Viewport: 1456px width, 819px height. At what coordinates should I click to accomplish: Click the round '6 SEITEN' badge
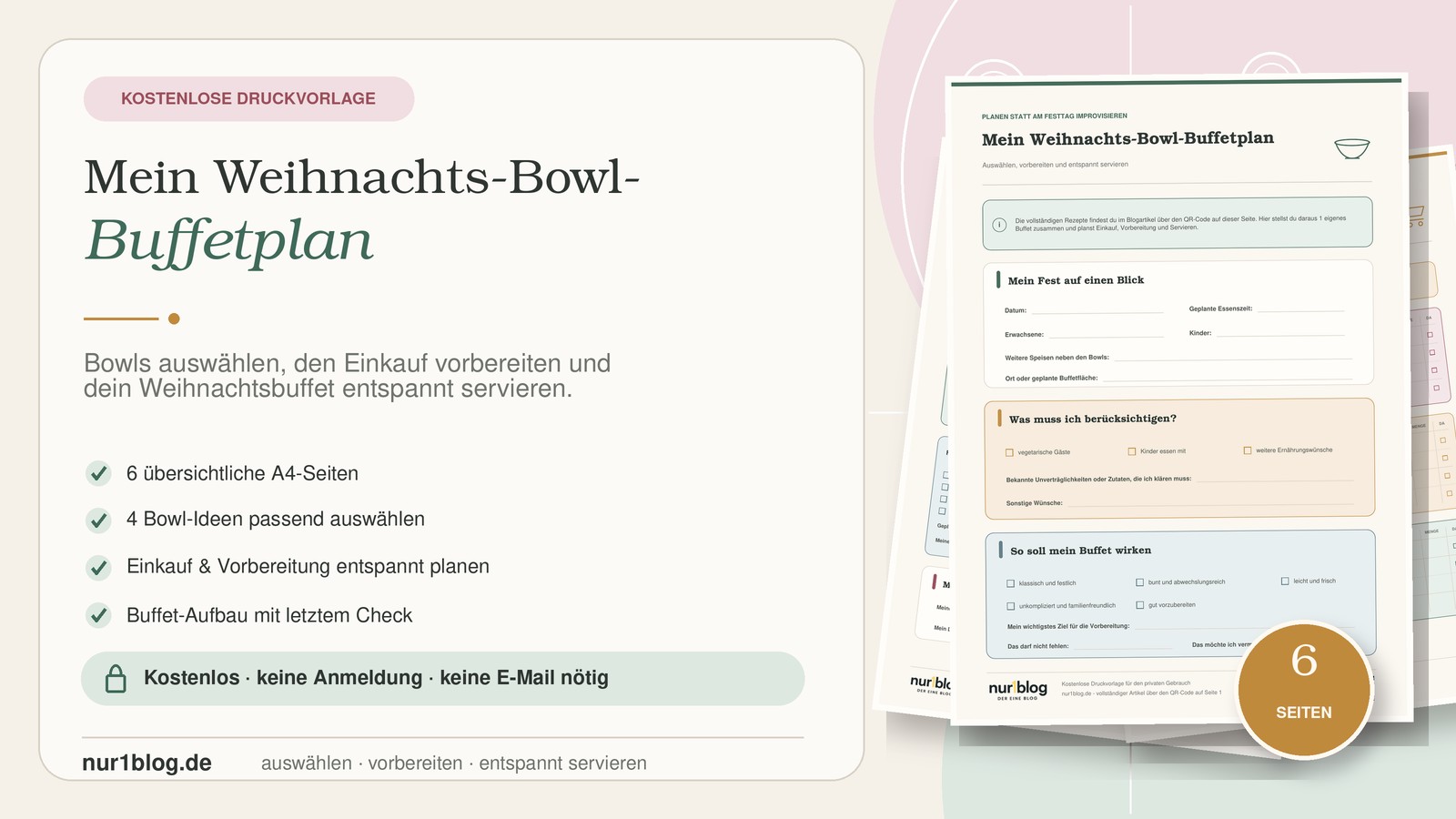pyautogui.click(x=1304, y=689)
